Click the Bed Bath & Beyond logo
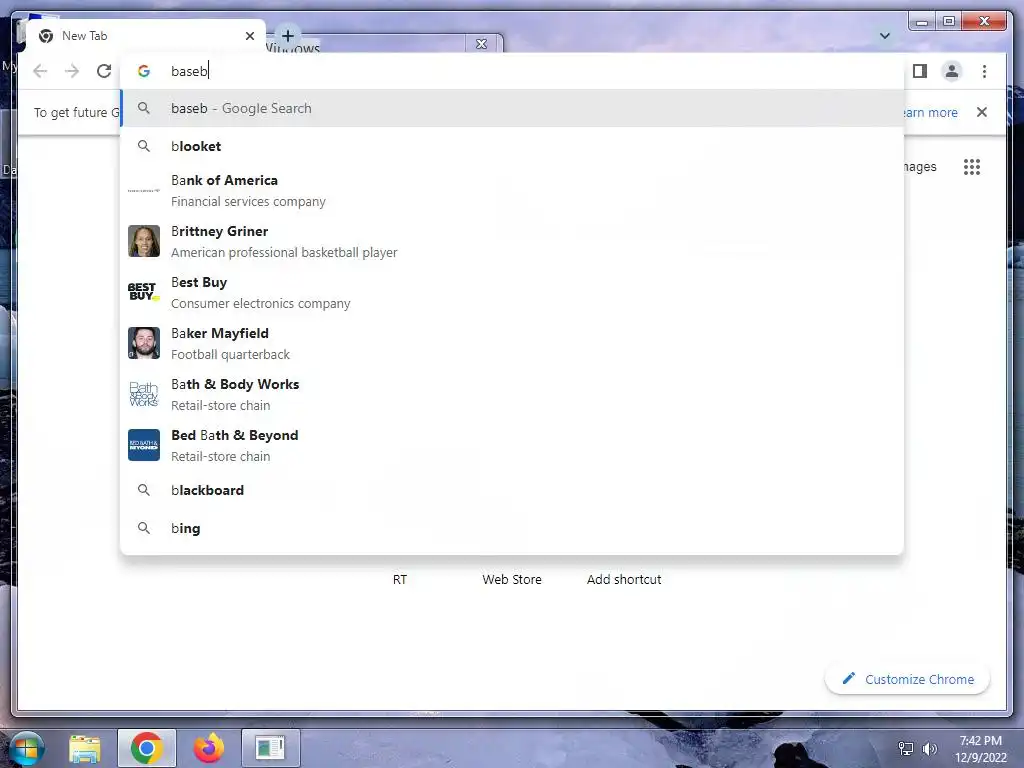 click(x=144, y=445)
